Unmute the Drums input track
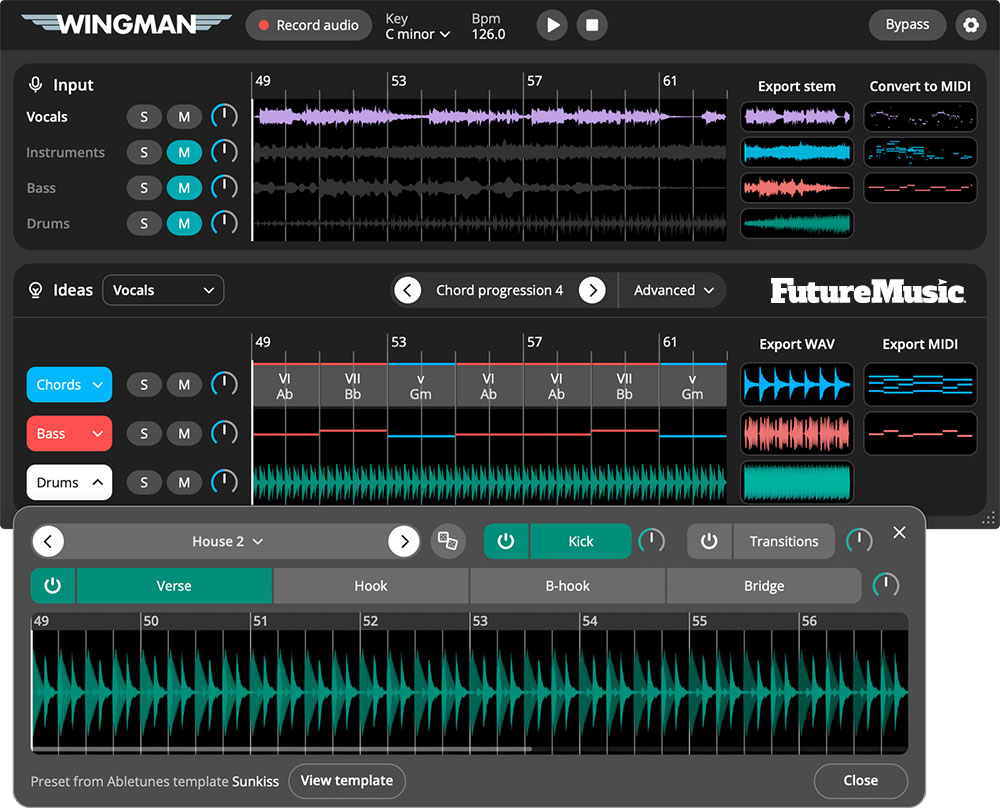 [x=184, y=224]
